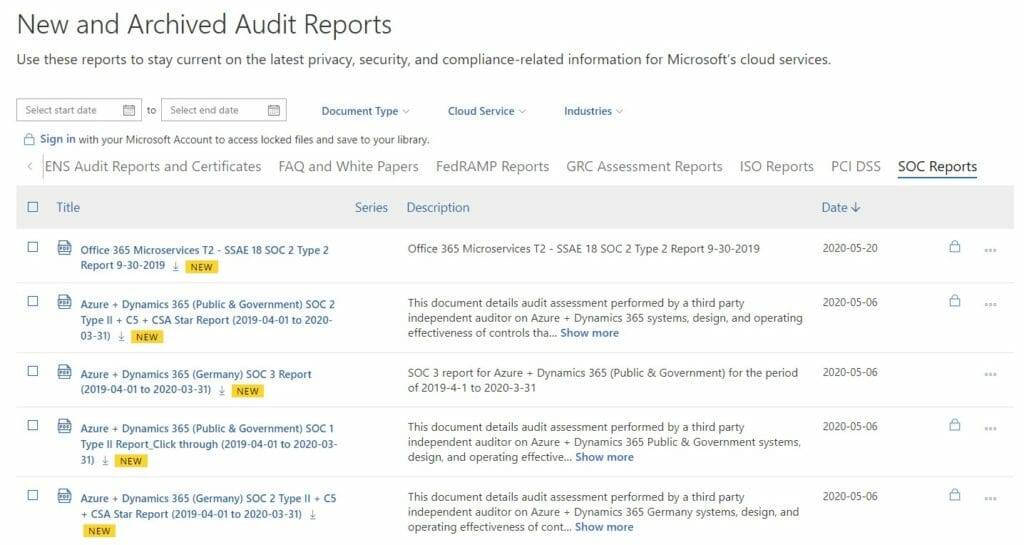The height and width of the screenshot is (545, 1024).
Task: Expand the Document Type filter dropdown
Action: [x=366, y=111]
